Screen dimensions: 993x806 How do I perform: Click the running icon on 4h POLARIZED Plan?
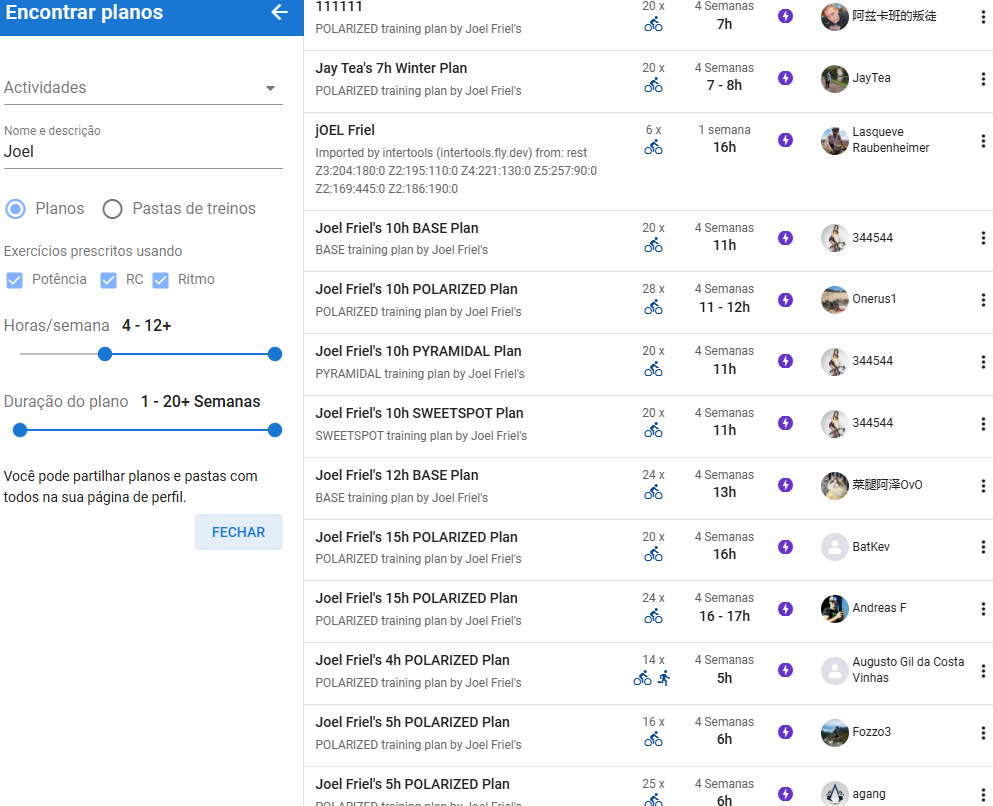(x=664, y=678)
